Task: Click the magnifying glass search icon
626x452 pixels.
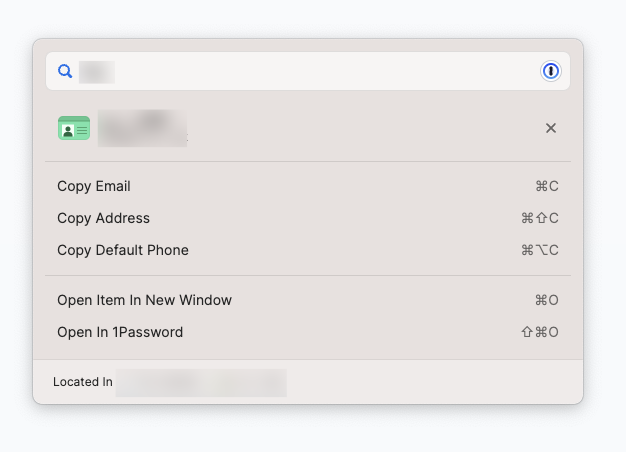Action: [x=65, y=71]
